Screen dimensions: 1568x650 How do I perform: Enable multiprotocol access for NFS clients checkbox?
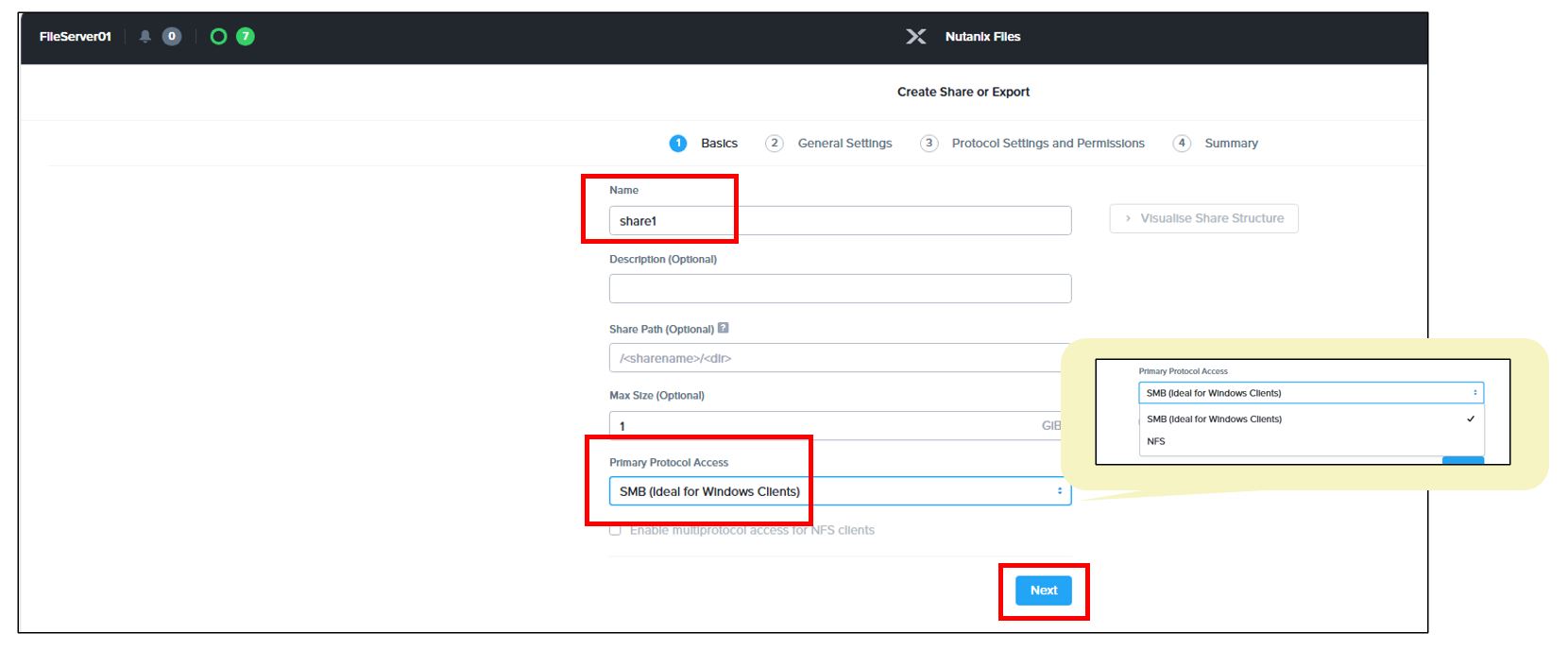click(x=615, y=530)
